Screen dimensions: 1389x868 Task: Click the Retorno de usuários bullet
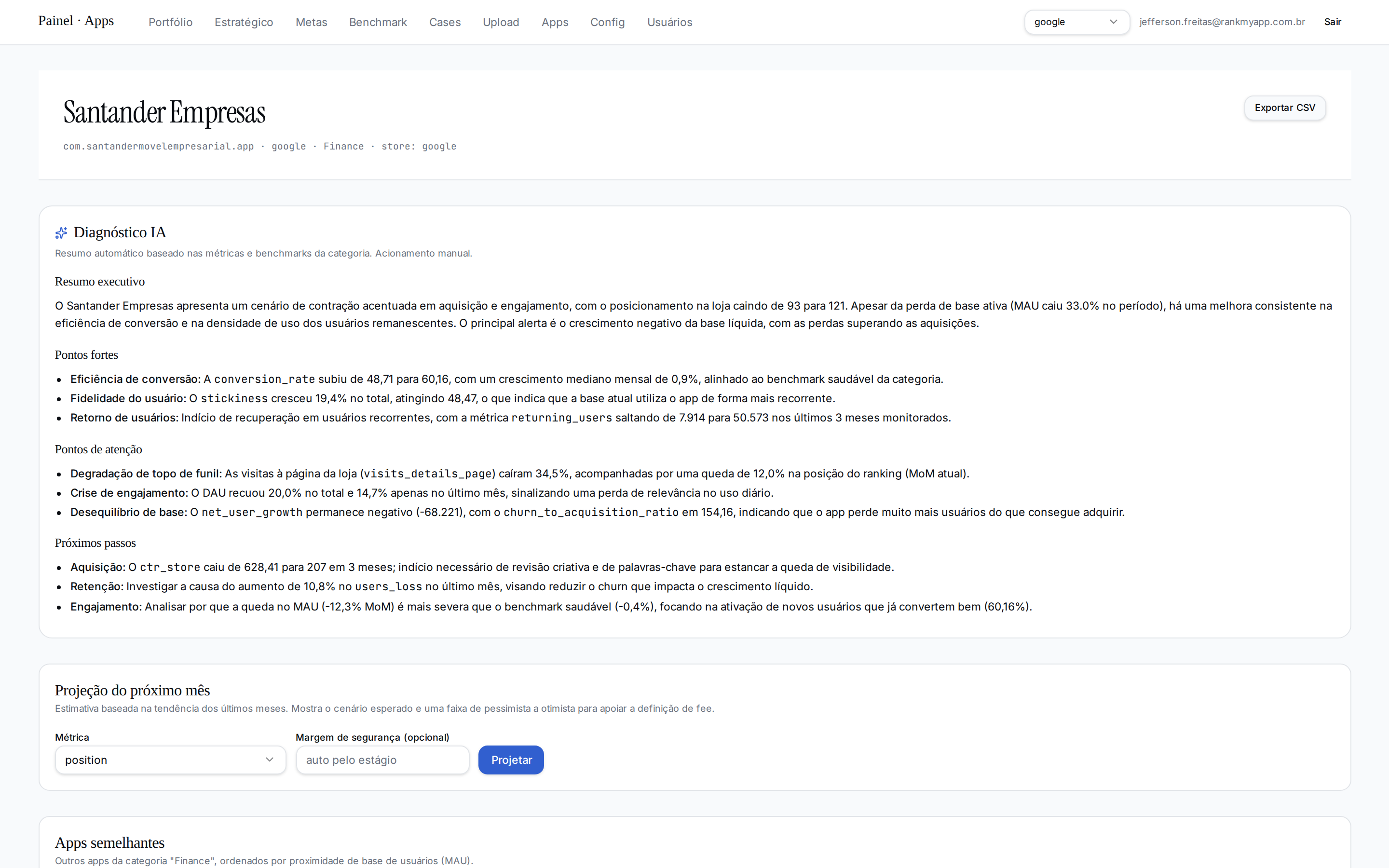click(x=511, y=417)
